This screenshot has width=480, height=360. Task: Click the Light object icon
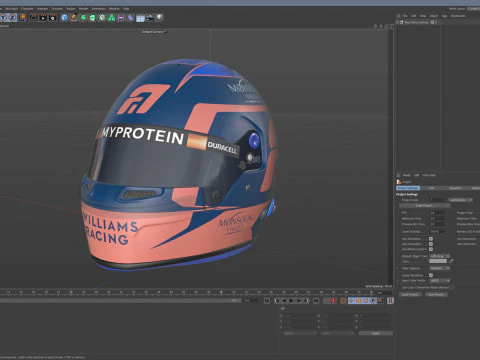tap(159, 17)
